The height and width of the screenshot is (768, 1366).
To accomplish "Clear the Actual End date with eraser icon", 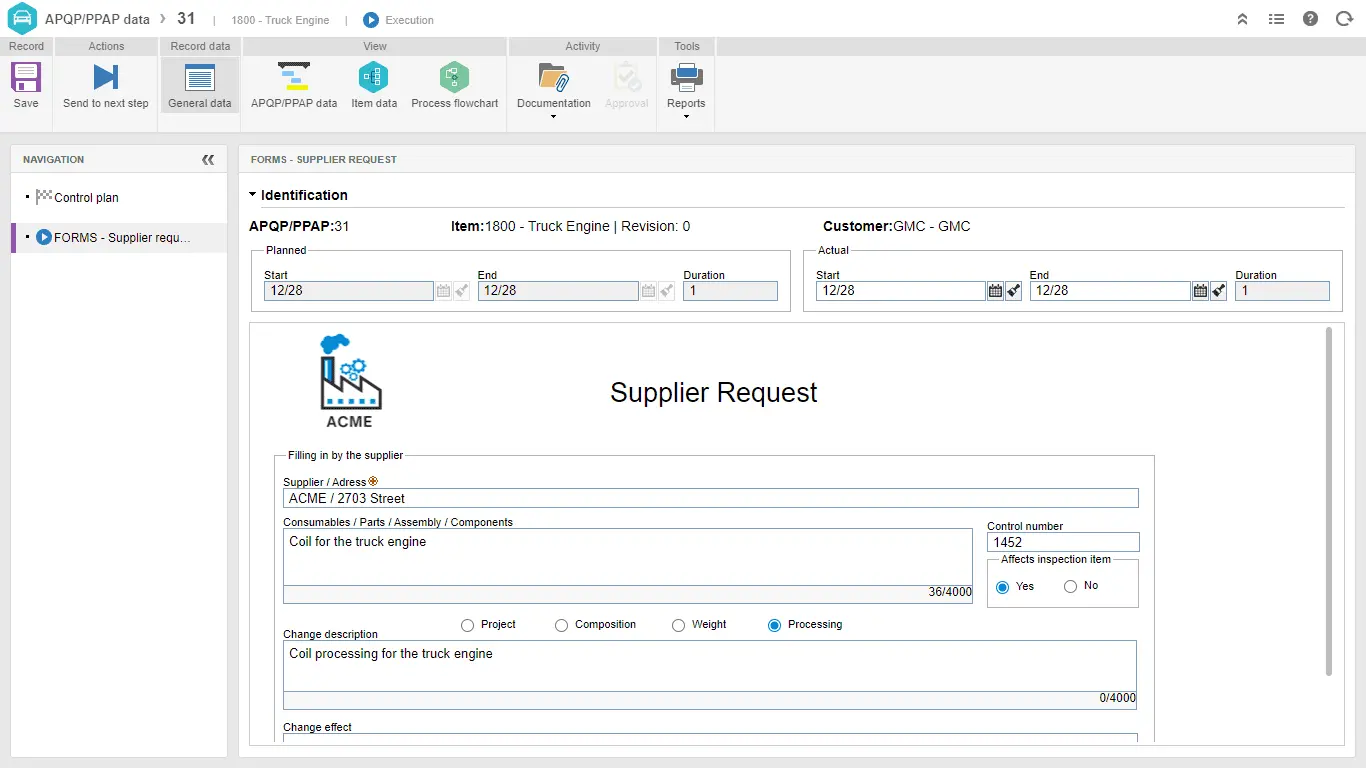I will click(1218, 291).
